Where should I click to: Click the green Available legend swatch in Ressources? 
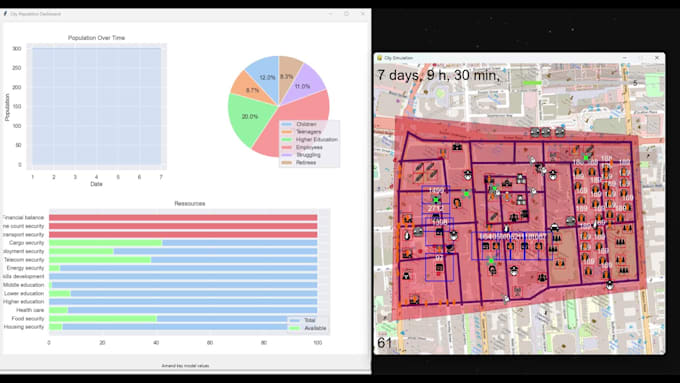(x=294, y=328)
